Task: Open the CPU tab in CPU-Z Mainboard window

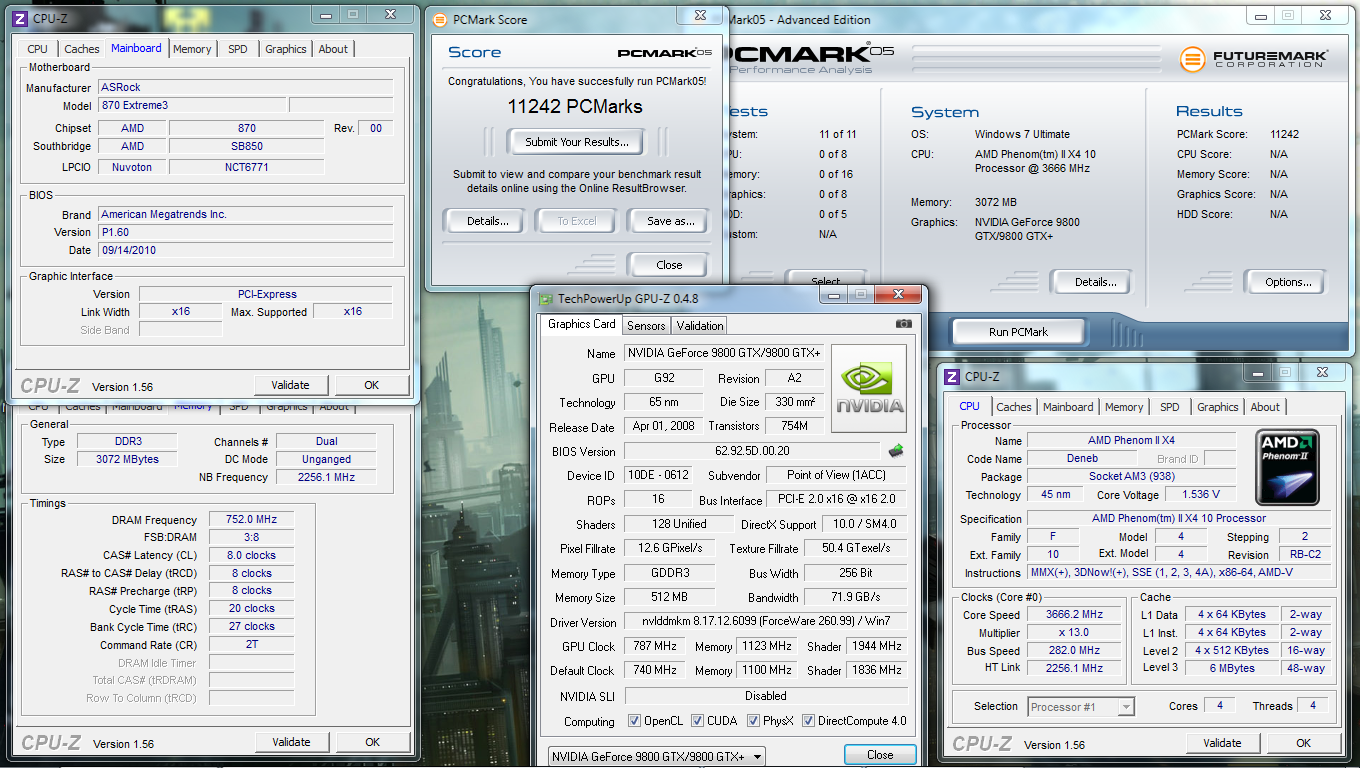Action: pyautogui.click(x=38, y=49)
